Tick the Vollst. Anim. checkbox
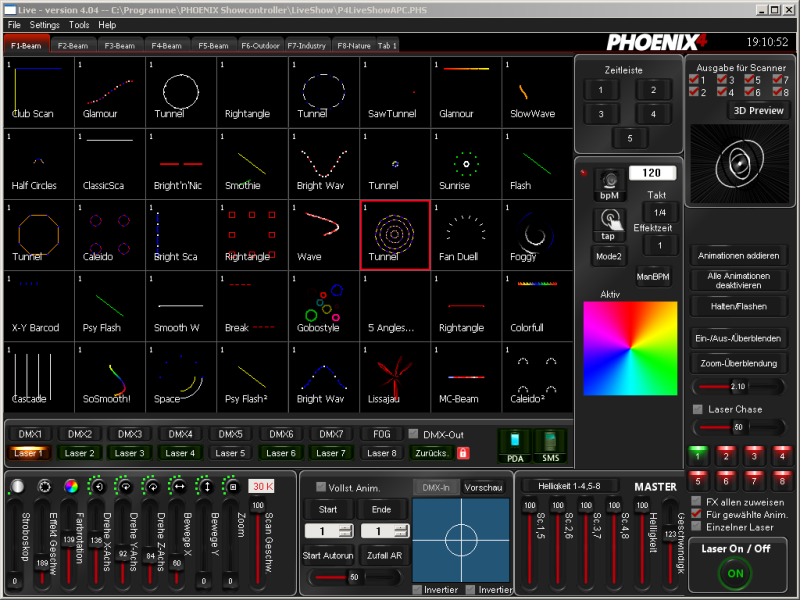Viewport: 800px width, 600px height. (x=321, y=487)
